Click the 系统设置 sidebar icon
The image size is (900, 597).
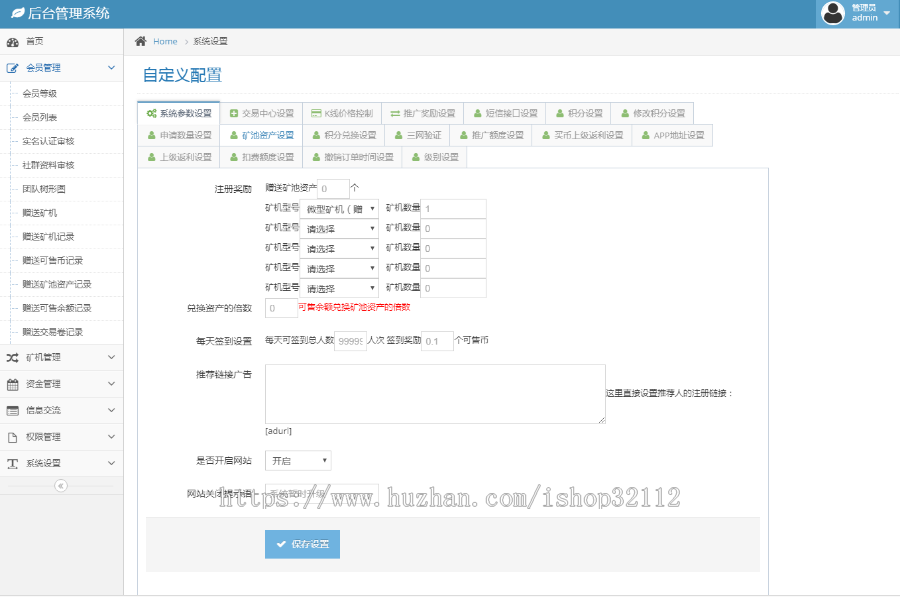pyautogui.click(x=12, y=463)
